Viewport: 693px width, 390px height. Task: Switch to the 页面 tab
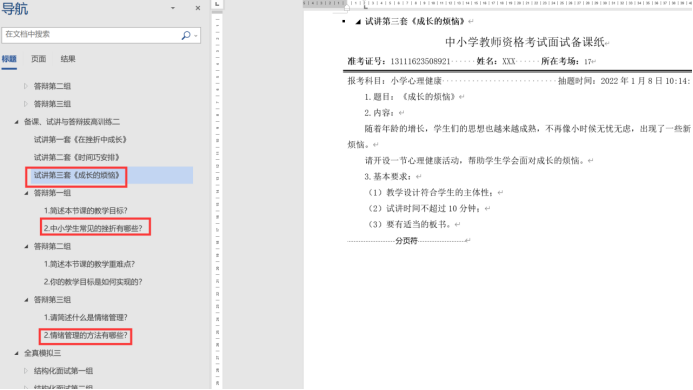coord(38,59)
